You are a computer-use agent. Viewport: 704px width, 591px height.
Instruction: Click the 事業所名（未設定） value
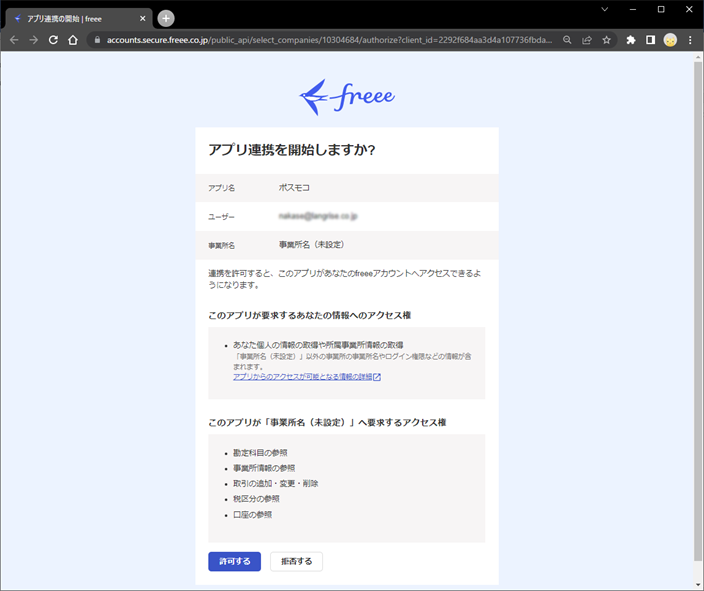pyautogui.click(x=312, y=245)
